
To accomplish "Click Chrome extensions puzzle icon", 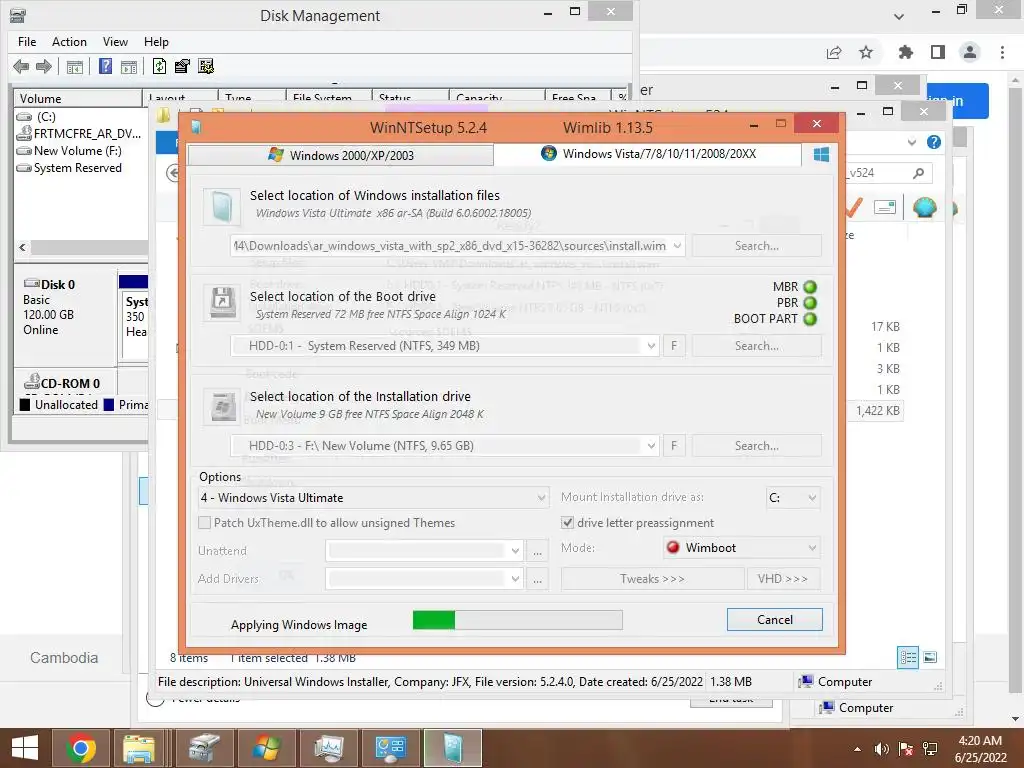I will click(x=905, y=52).
